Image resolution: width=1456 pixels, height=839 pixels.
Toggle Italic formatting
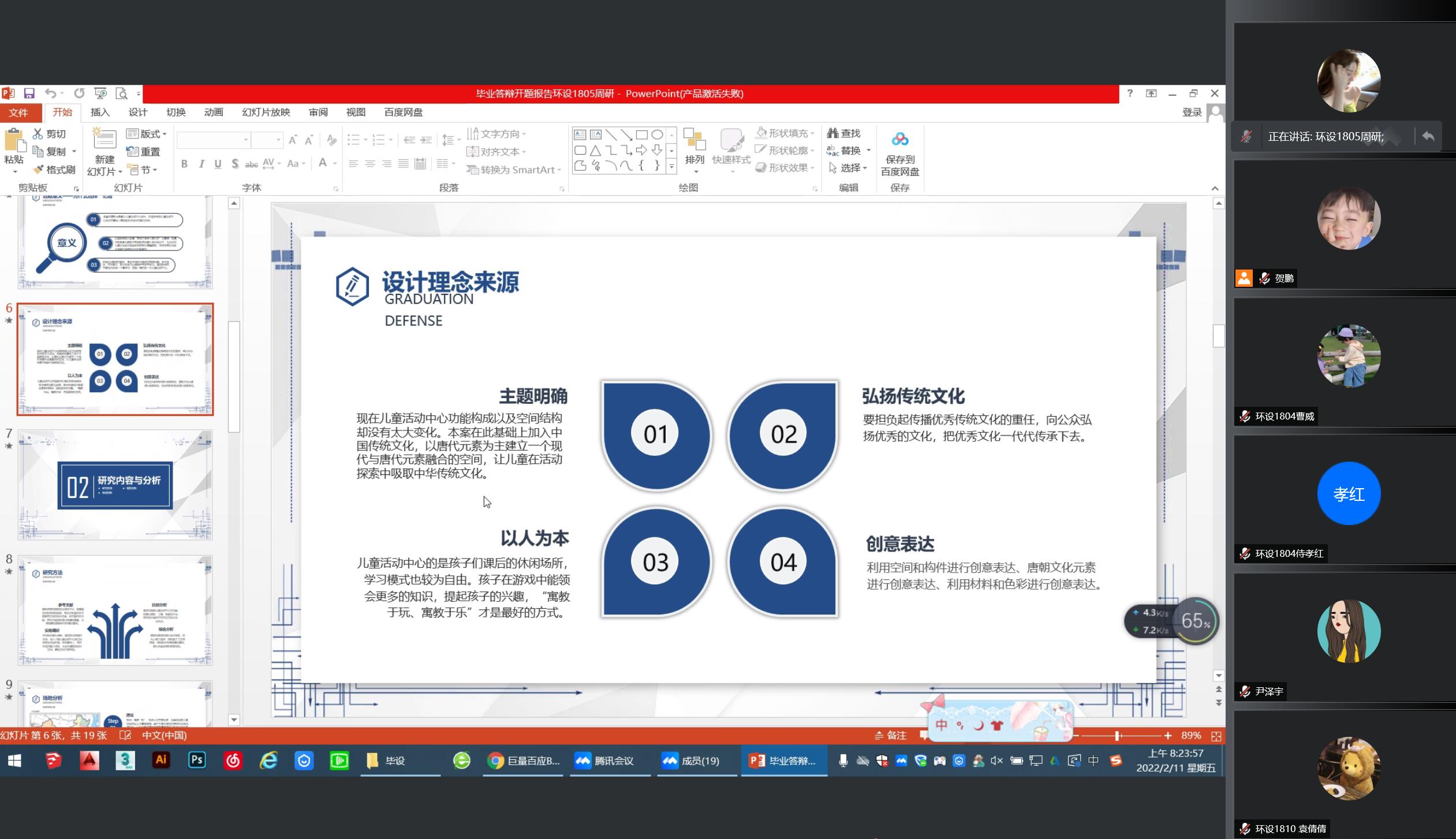tap(201, 164)
